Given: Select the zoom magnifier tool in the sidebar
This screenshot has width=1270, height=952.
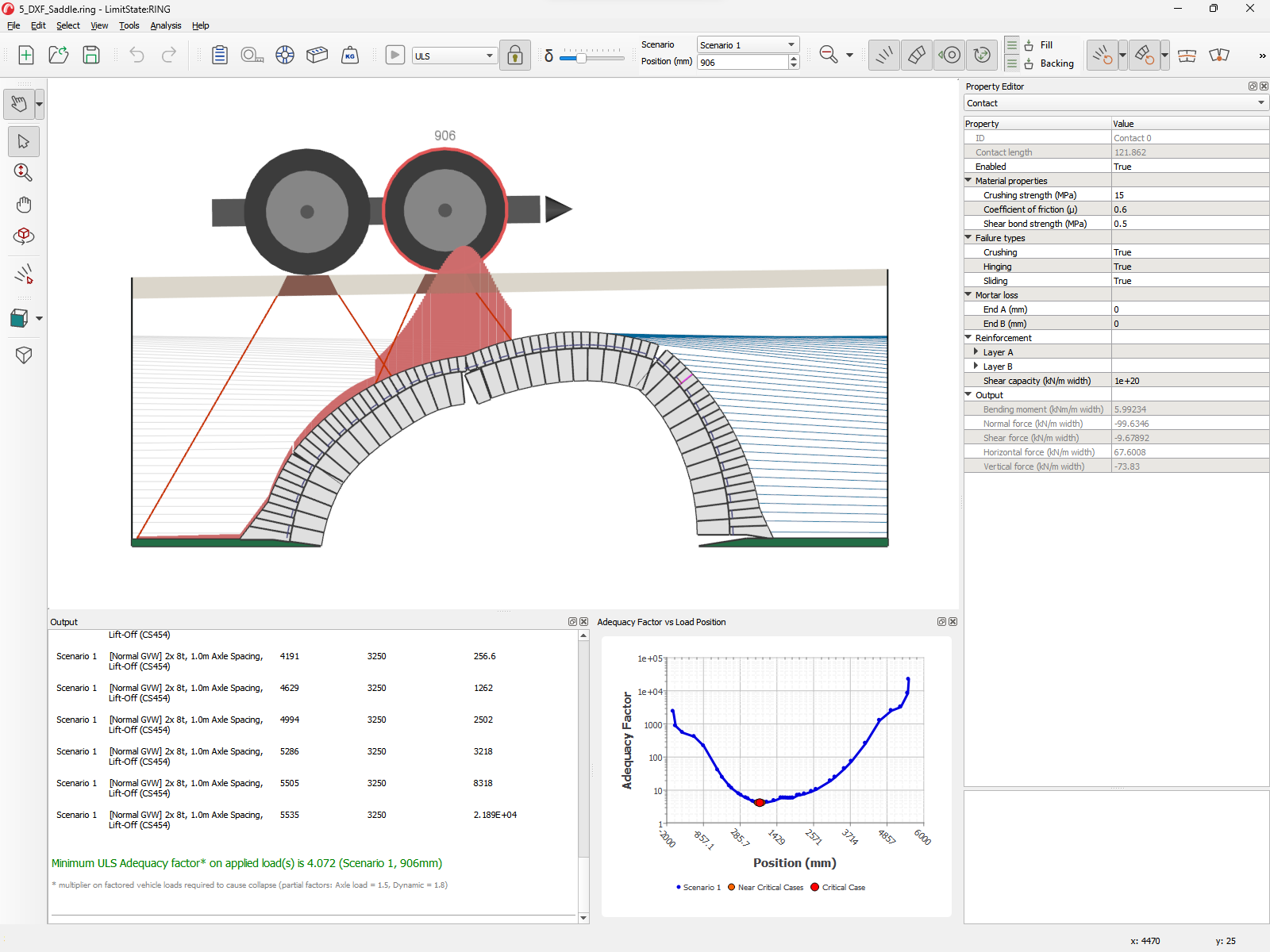Looking at the screenshot, I should [x=24, y=172].
